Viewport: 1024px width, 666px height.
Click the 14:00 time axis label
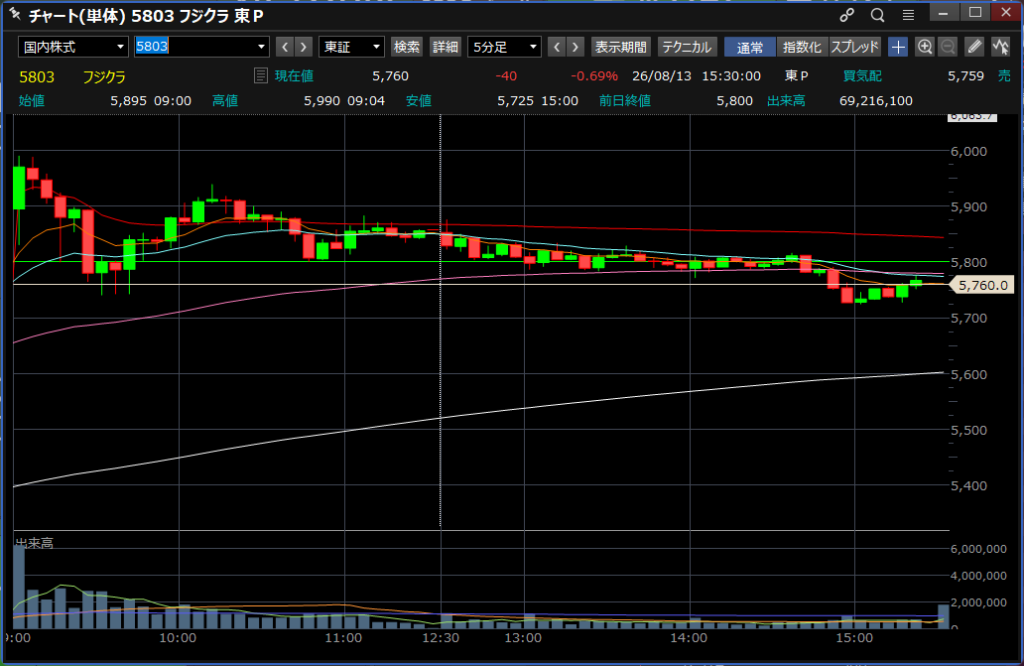point(689,638)
